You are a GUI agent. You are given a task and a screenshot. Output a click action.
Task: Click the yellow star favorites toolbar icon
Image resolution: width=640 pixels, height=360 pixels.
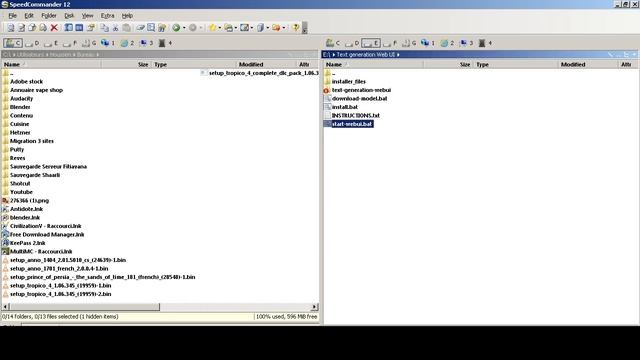point(212,28)
